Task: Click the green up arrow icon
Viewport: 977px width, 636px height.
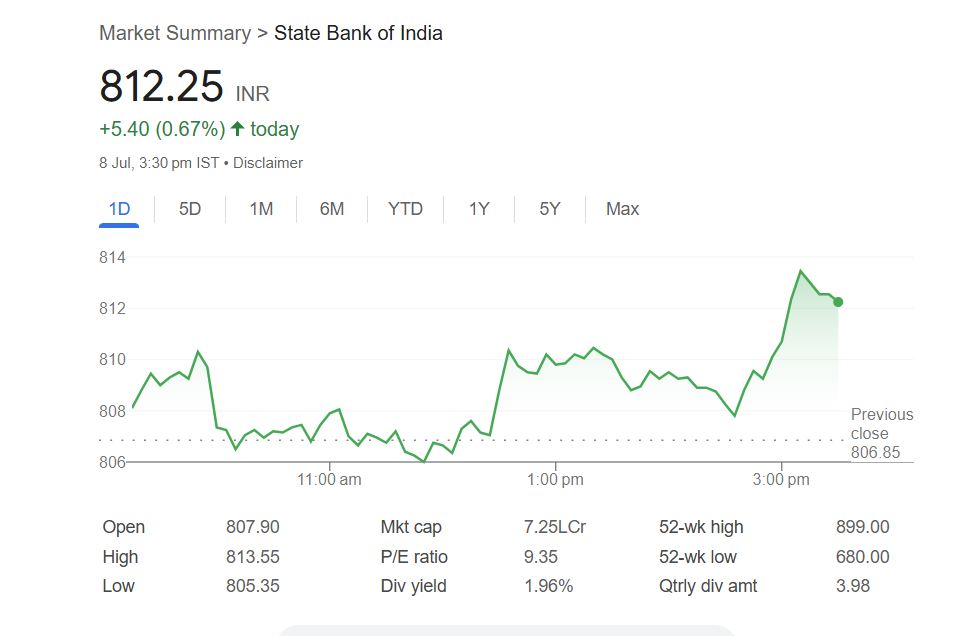Action: point(237,129)
